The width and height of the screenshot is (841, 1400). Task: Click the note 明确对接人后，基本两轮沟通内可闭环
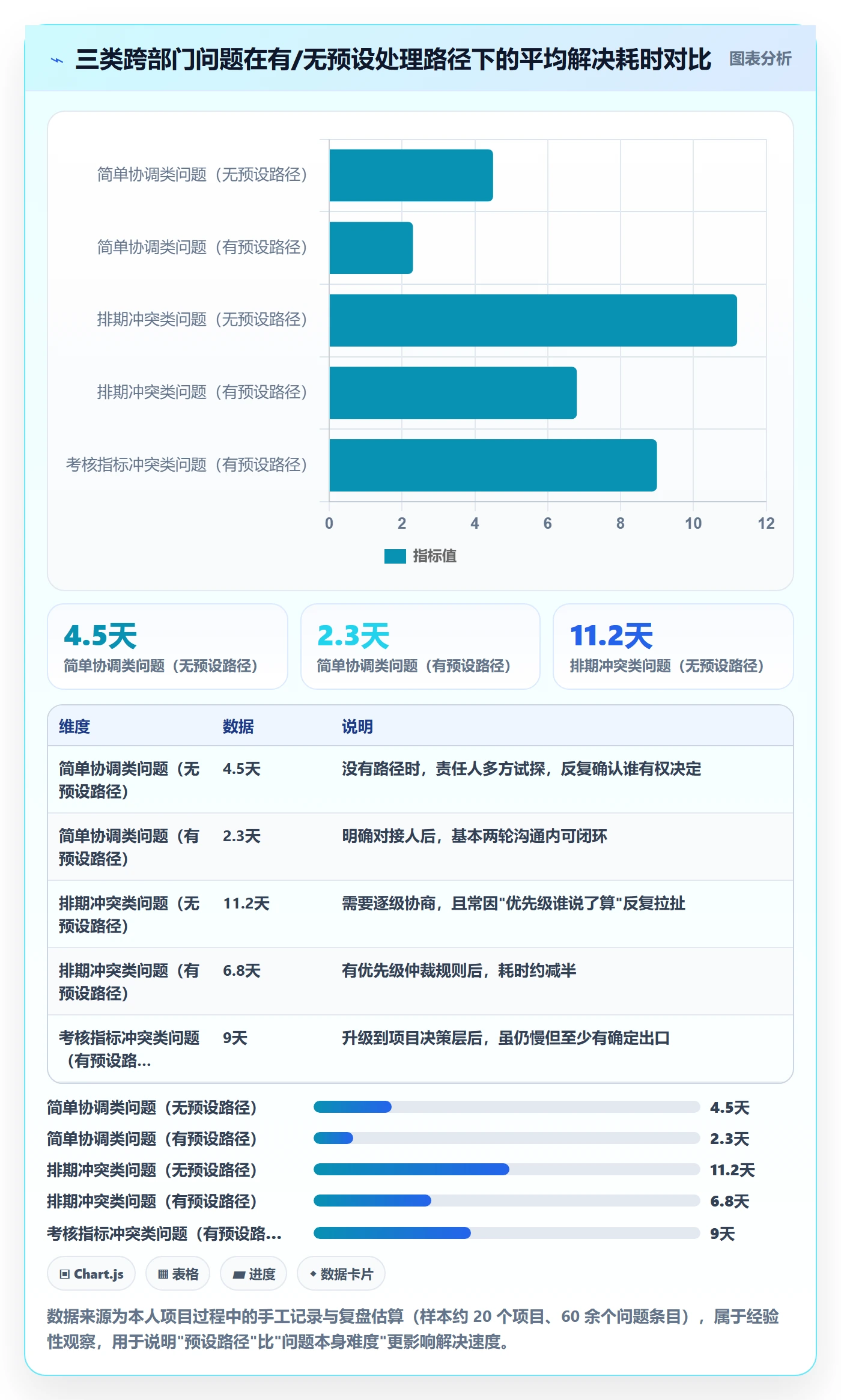coord(475,836)
